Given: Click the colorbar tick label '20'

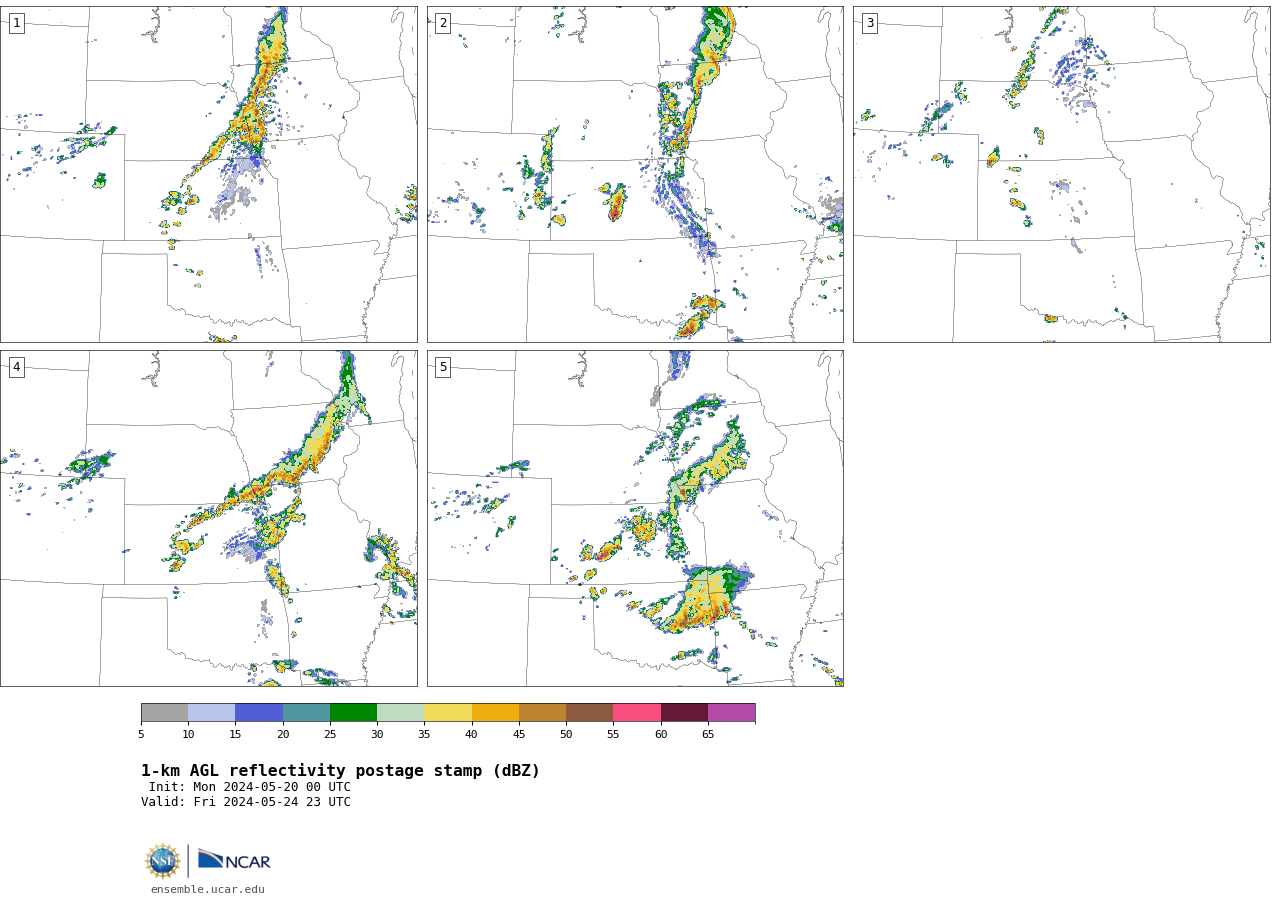Looking at the screenshot, I should point(283,735).
